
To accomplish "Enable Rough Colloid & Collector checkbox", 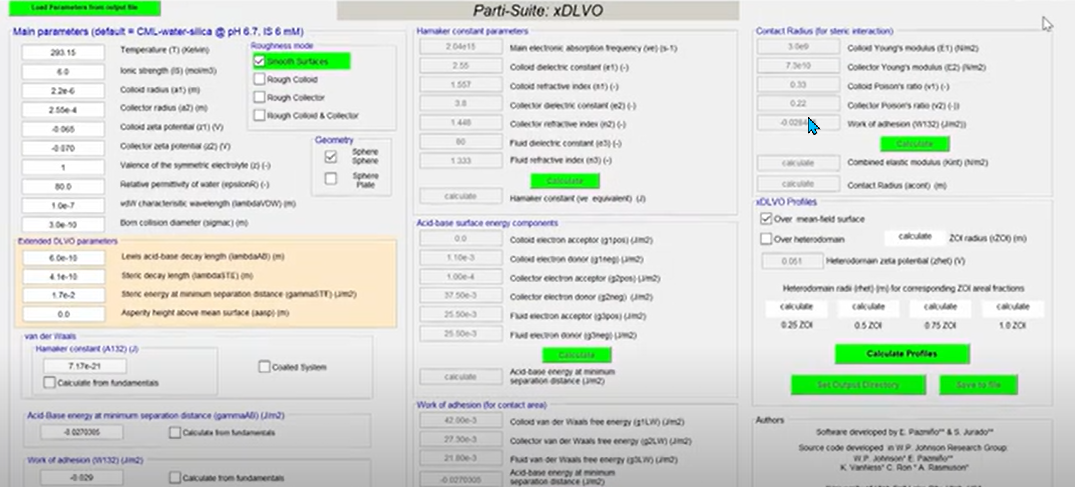I will pos(259,115).
